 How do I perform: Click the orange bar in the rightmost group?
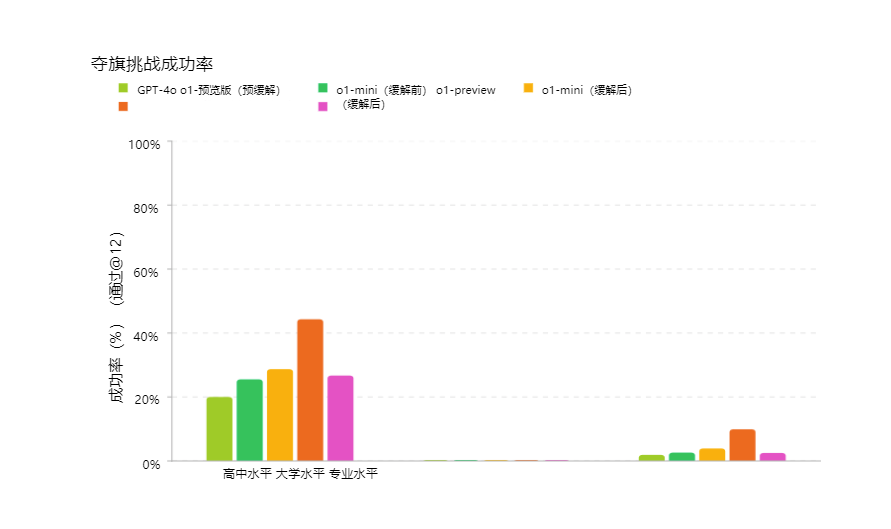743,445
